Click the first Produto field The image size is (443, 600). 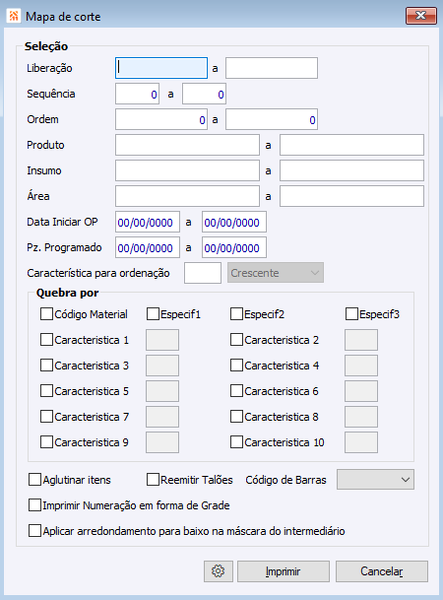pos(187,145)
